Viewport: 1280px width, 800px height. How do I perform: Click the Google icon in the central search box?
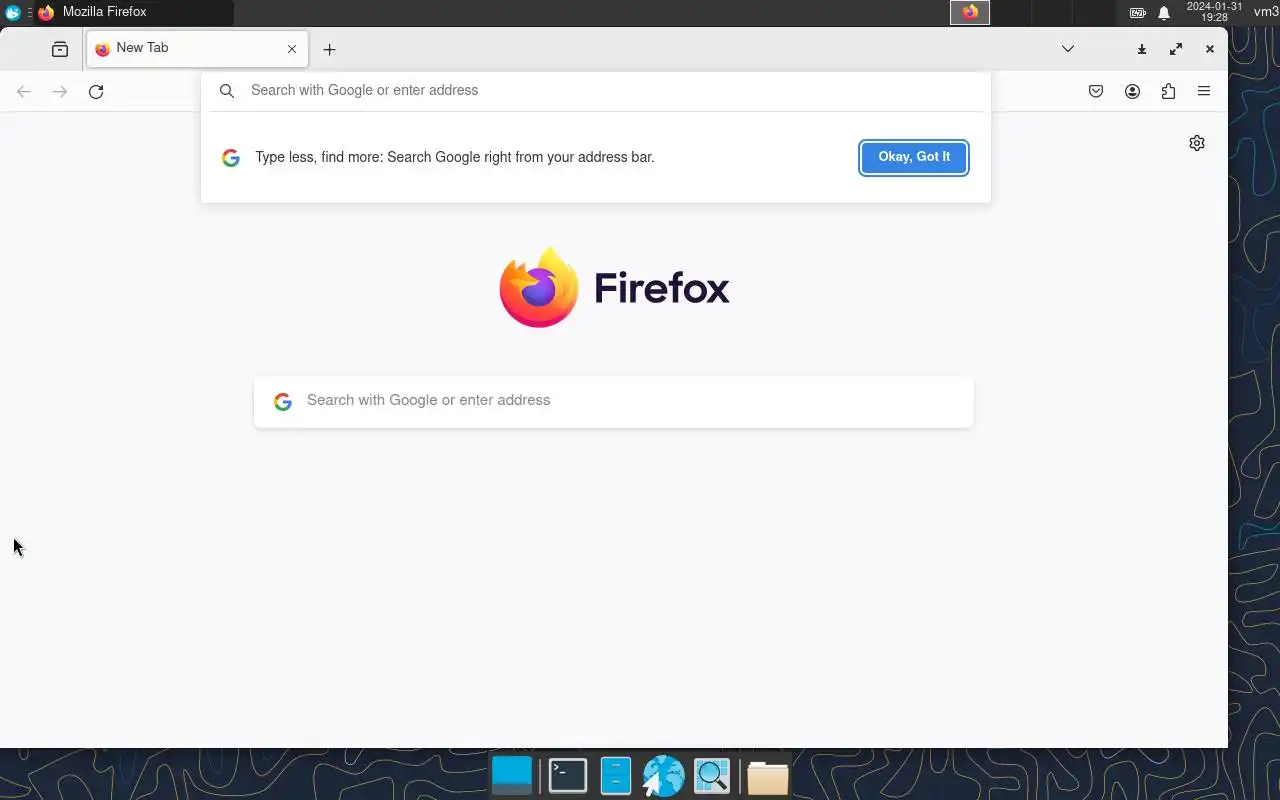283,401
